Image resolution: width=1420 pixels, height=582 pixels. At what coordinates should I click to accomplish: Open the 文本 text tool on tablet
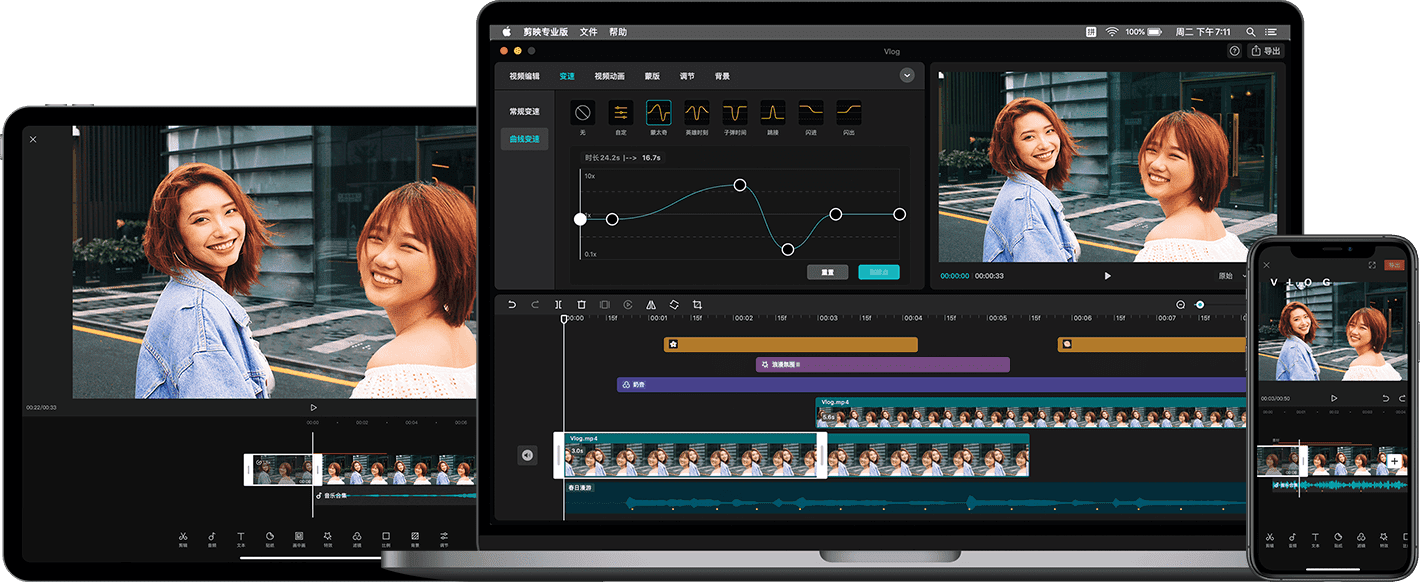tap(241, 540)
